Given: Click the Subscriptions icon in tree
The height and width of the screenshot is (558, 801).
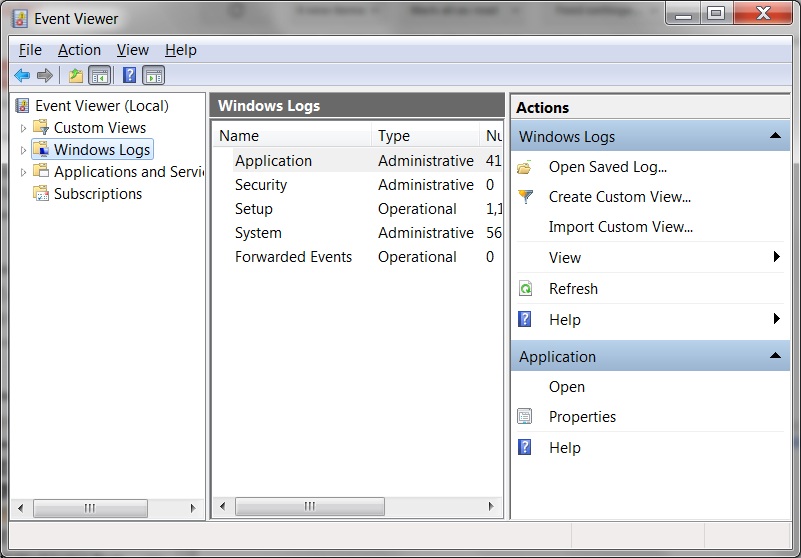Looking at the screenshot, I should click(41, 193).
